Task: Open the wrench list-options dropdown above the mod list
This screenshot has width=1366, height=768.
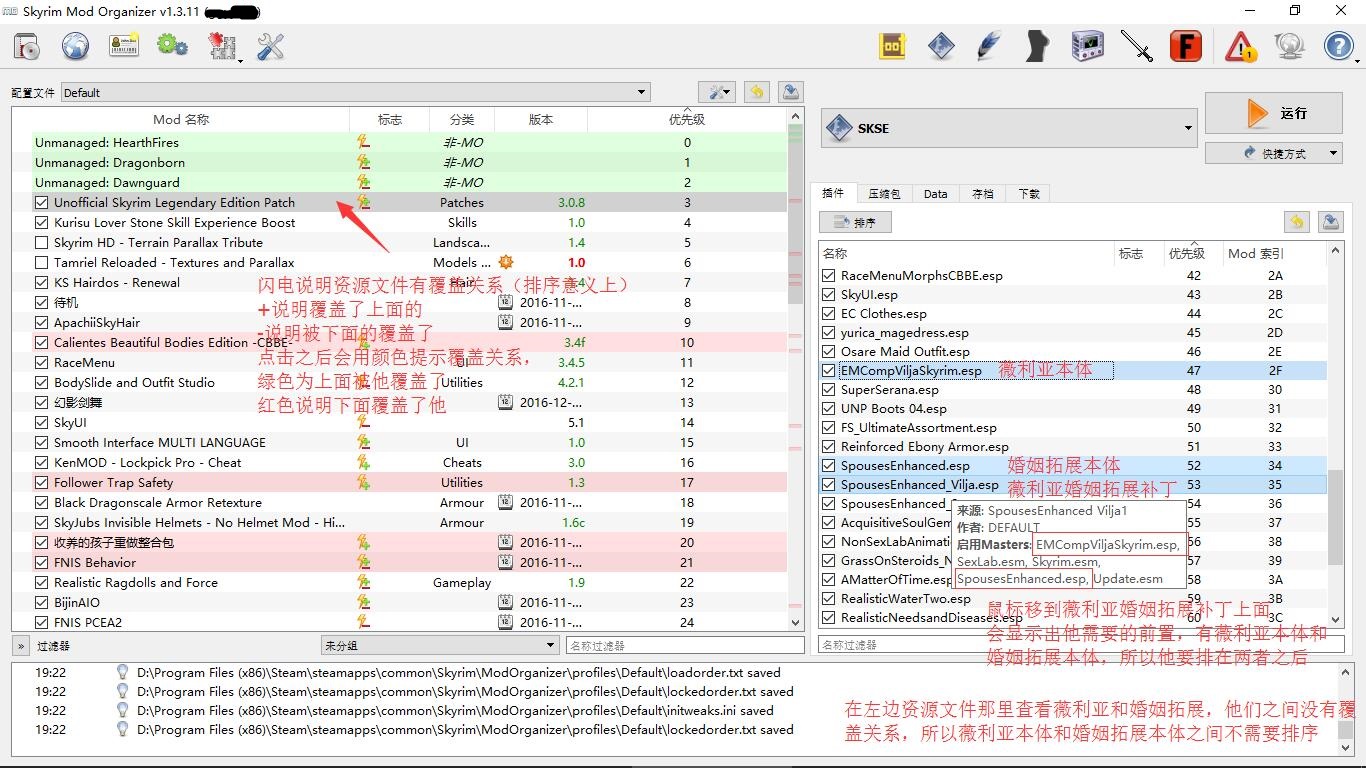Action: tap(717, 93)
